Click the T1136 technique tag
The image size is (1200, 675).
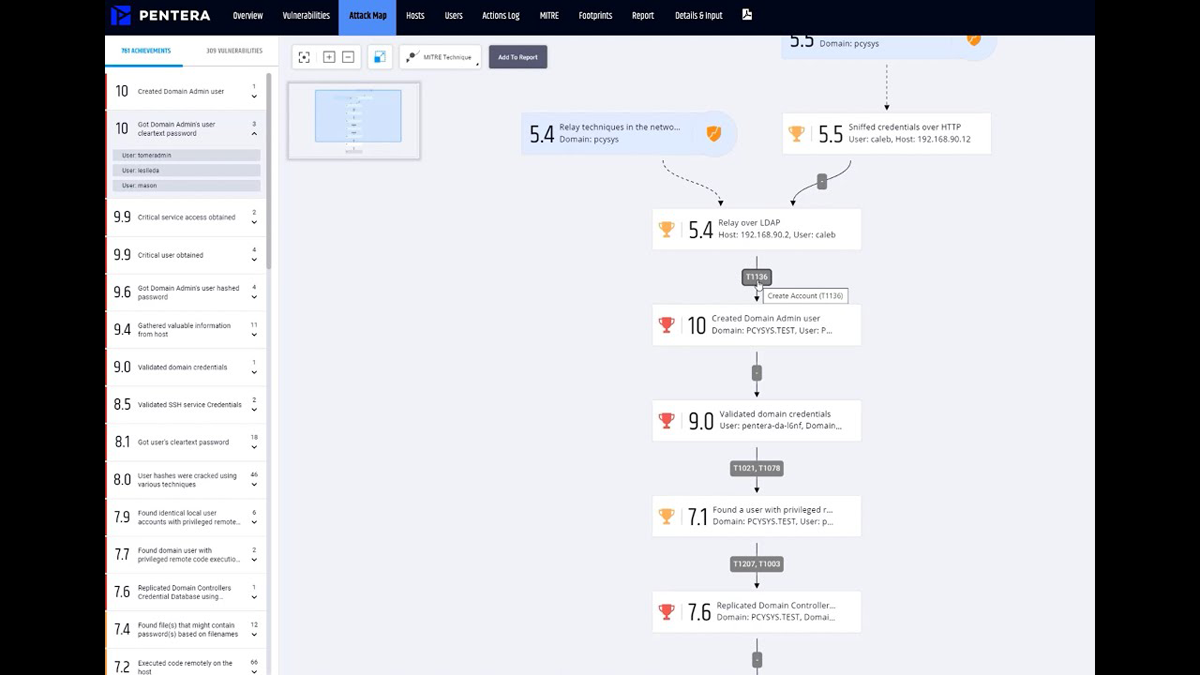[756, 277]
